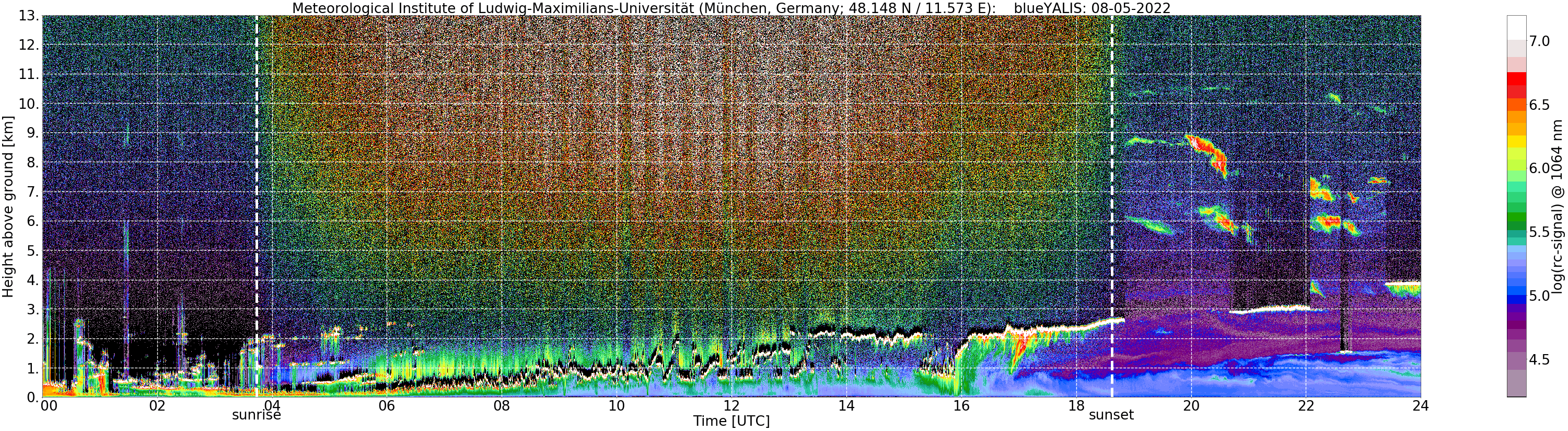Screen dimensions: 1568x431
Task: Click the dashed sunset marker line in the plot
Action: [1112, 206]
